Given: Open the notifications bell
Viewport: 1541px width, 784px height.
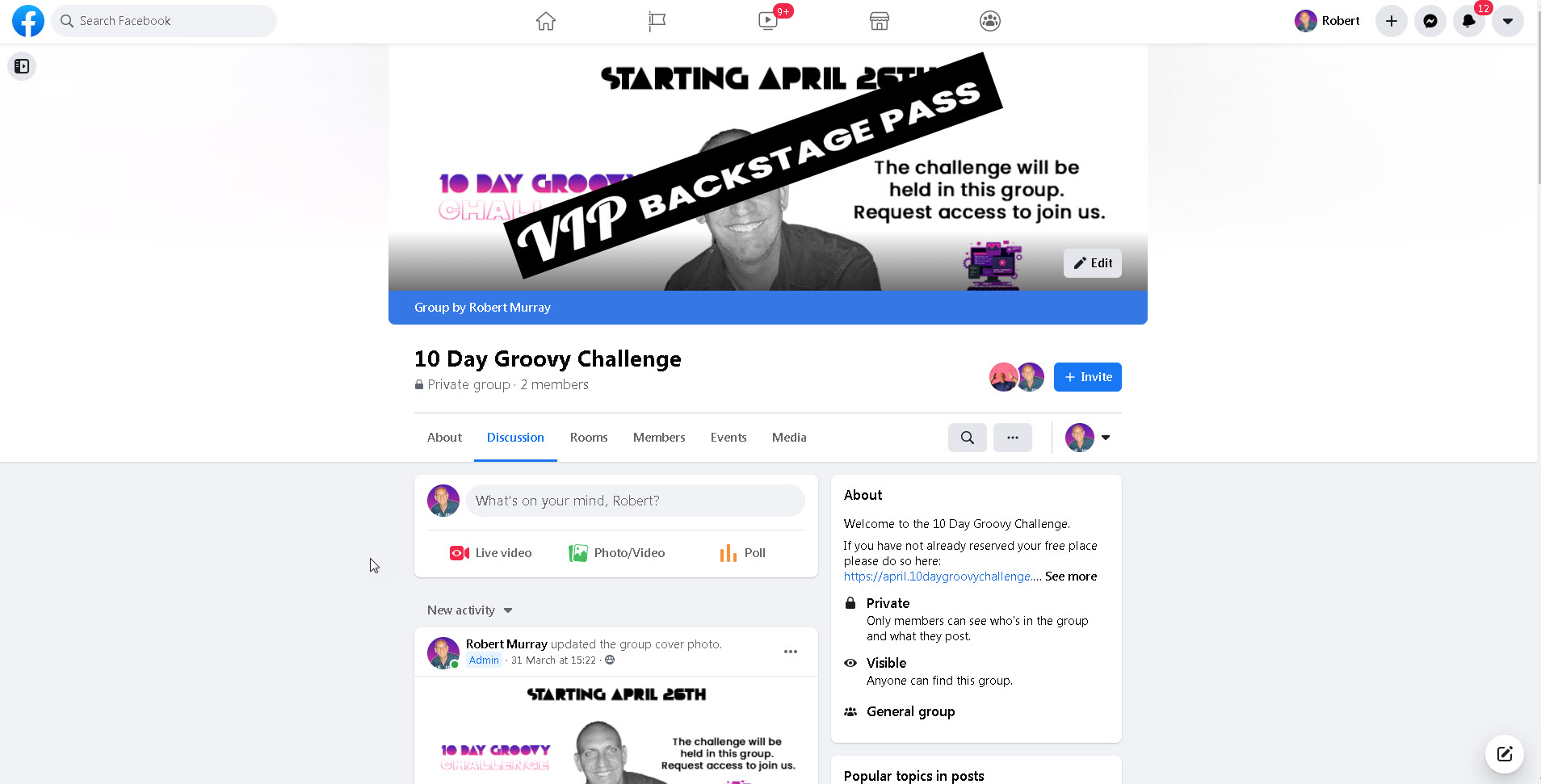Looking at the screenshot, I should (x=1469, y=21).
